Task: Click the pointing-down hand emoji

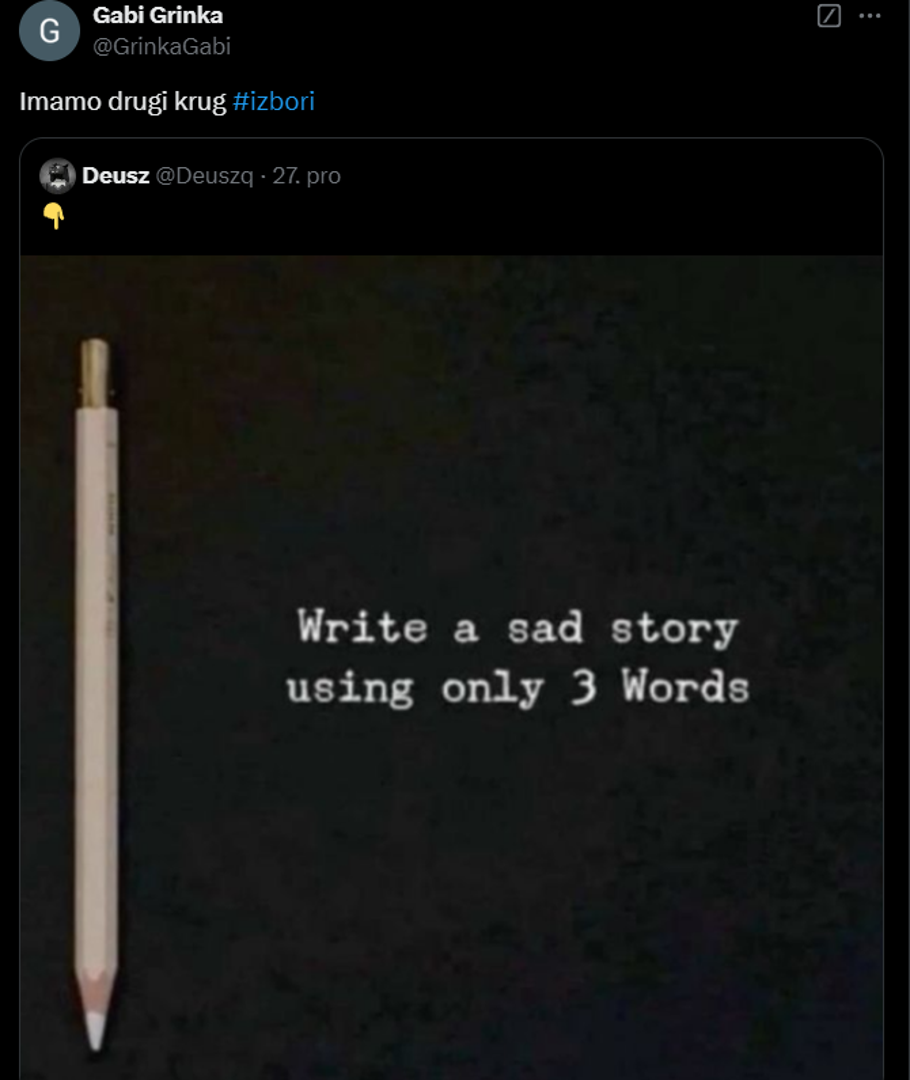Action: point(54,216)
